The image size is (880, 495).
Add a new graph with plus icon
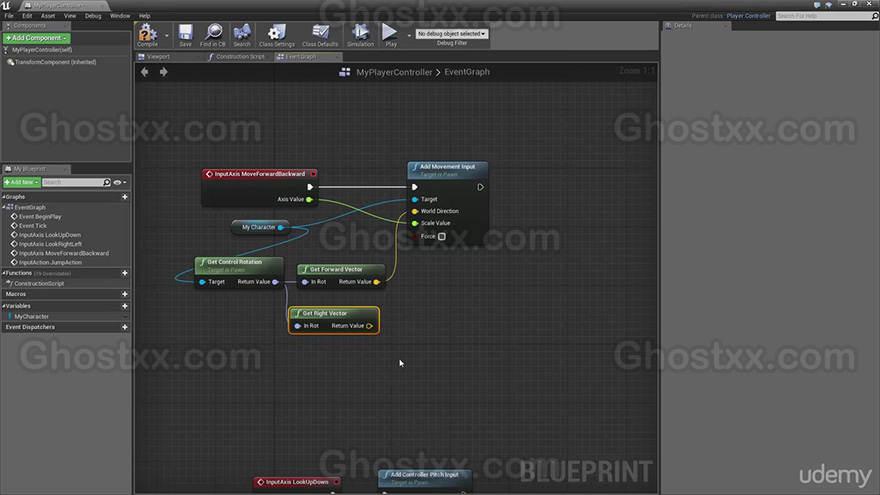coord(125,197)
